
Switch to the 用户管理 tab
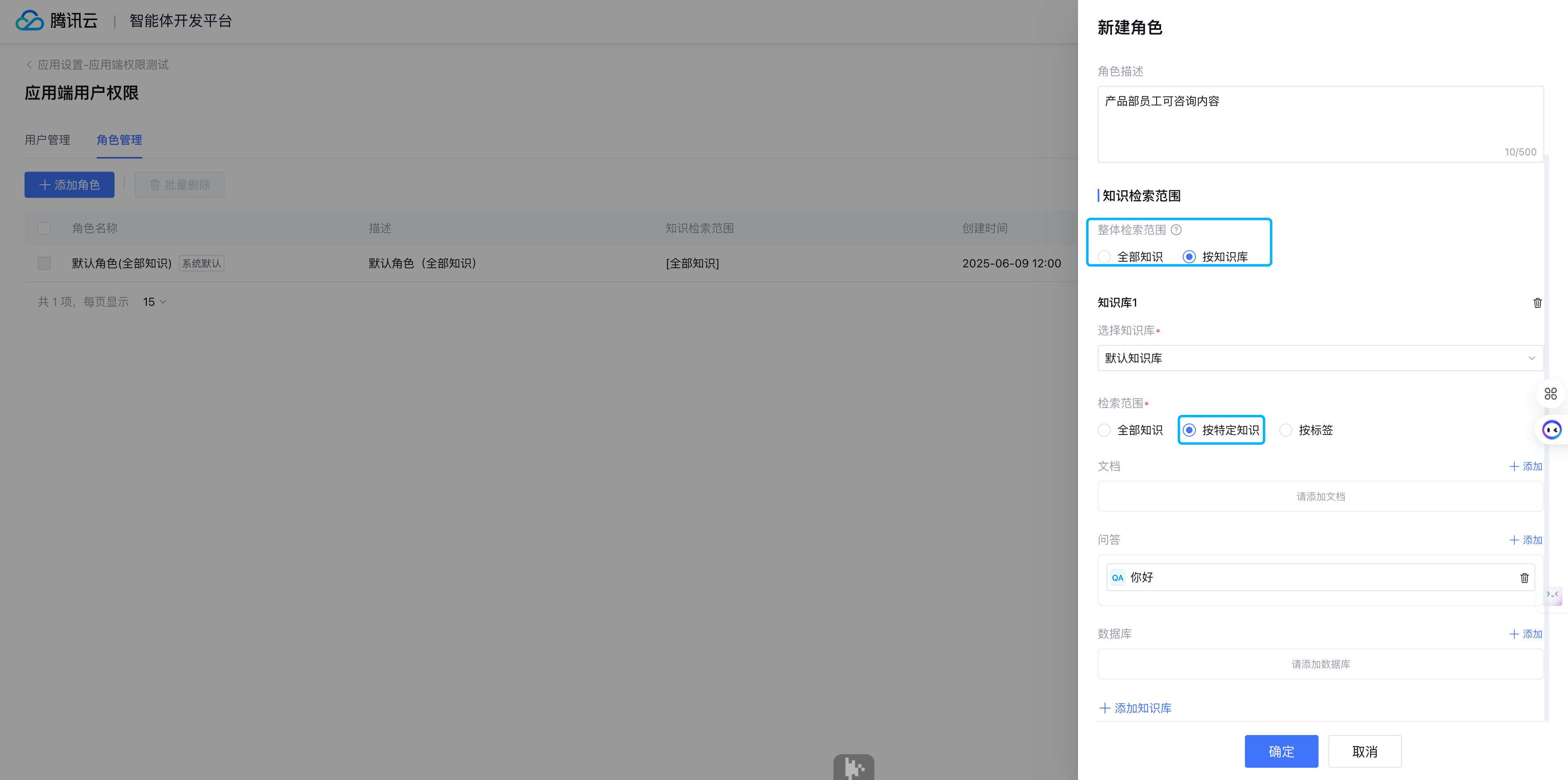47,140
